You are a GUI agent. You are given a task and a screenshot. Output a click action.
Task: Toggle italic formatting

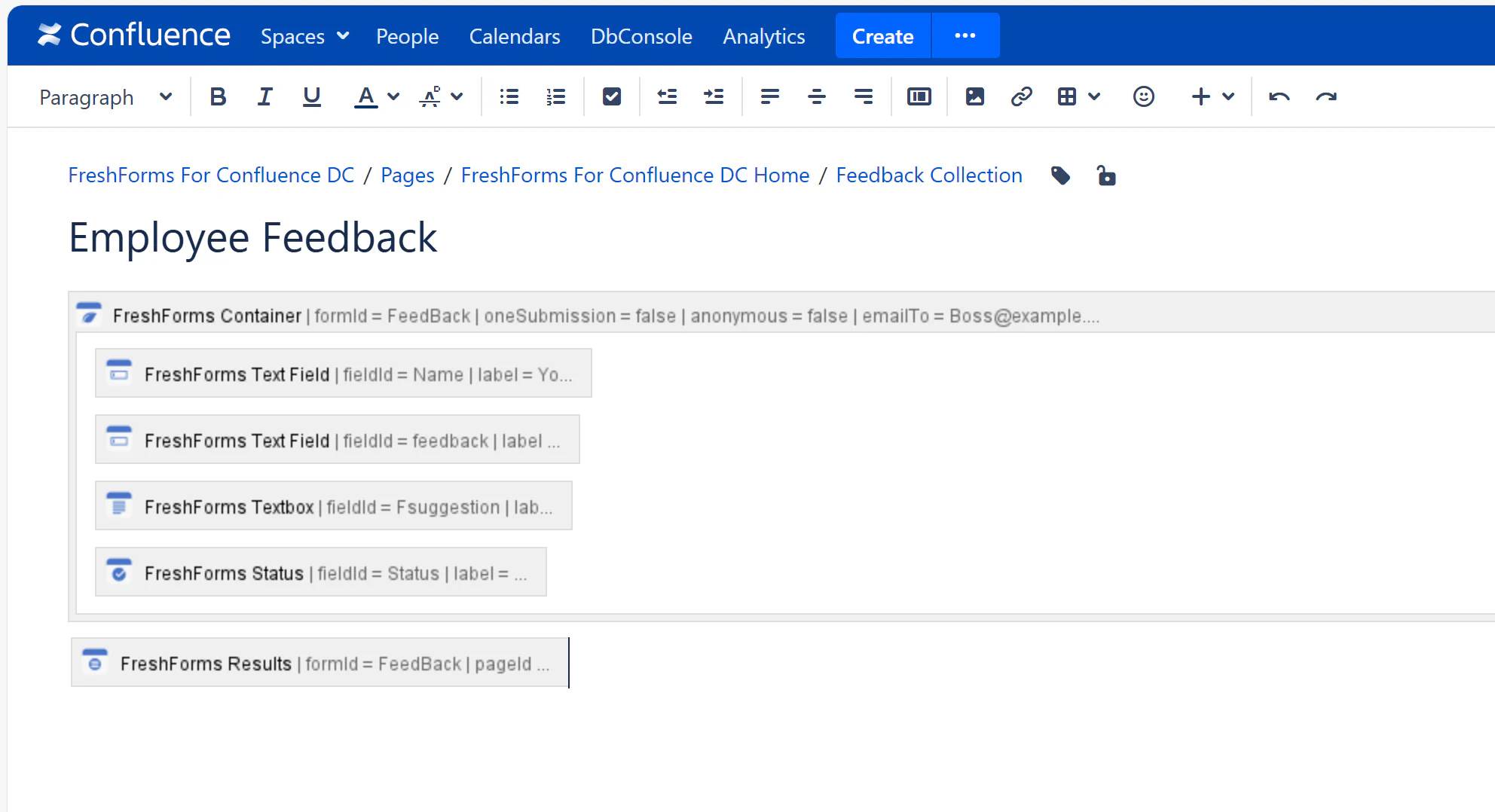(x=264, y=97)
